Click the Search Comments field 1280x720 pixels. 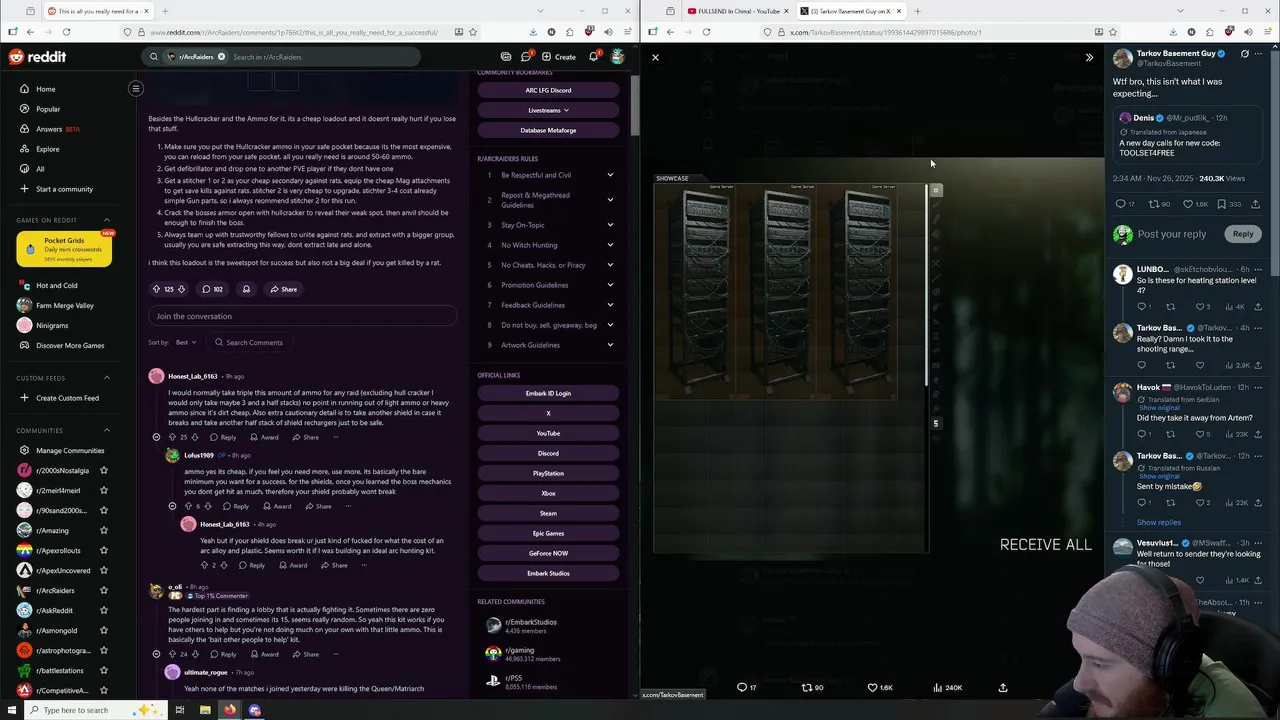pyautogui.click(x=248, y=342)
